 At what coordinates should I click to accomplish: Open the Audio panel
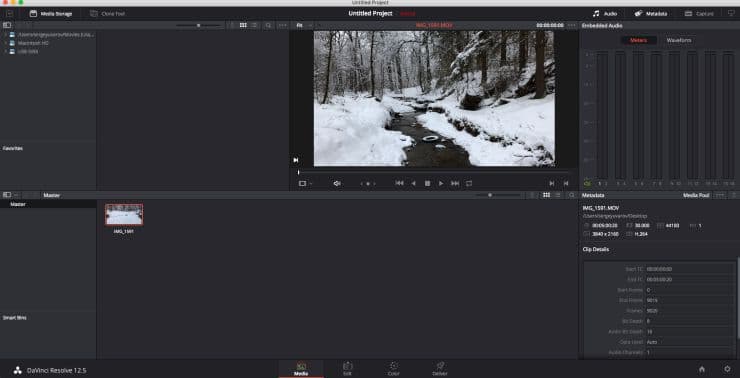click(605, 14)
